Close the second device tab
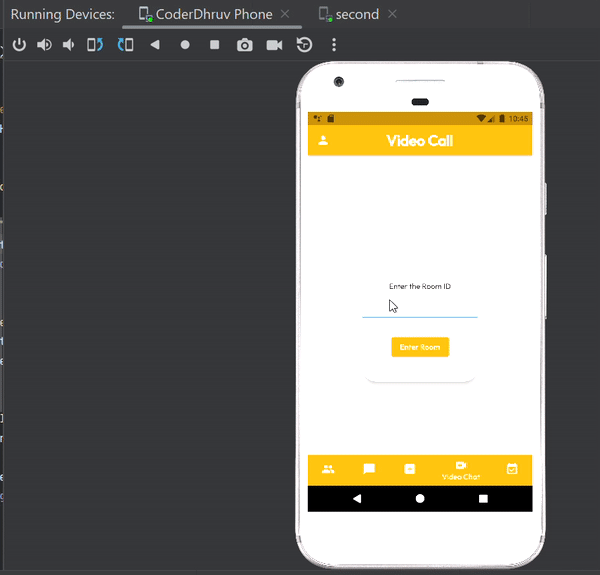The height and width of the screenshot is (575, 600). [x=392, y=14]
